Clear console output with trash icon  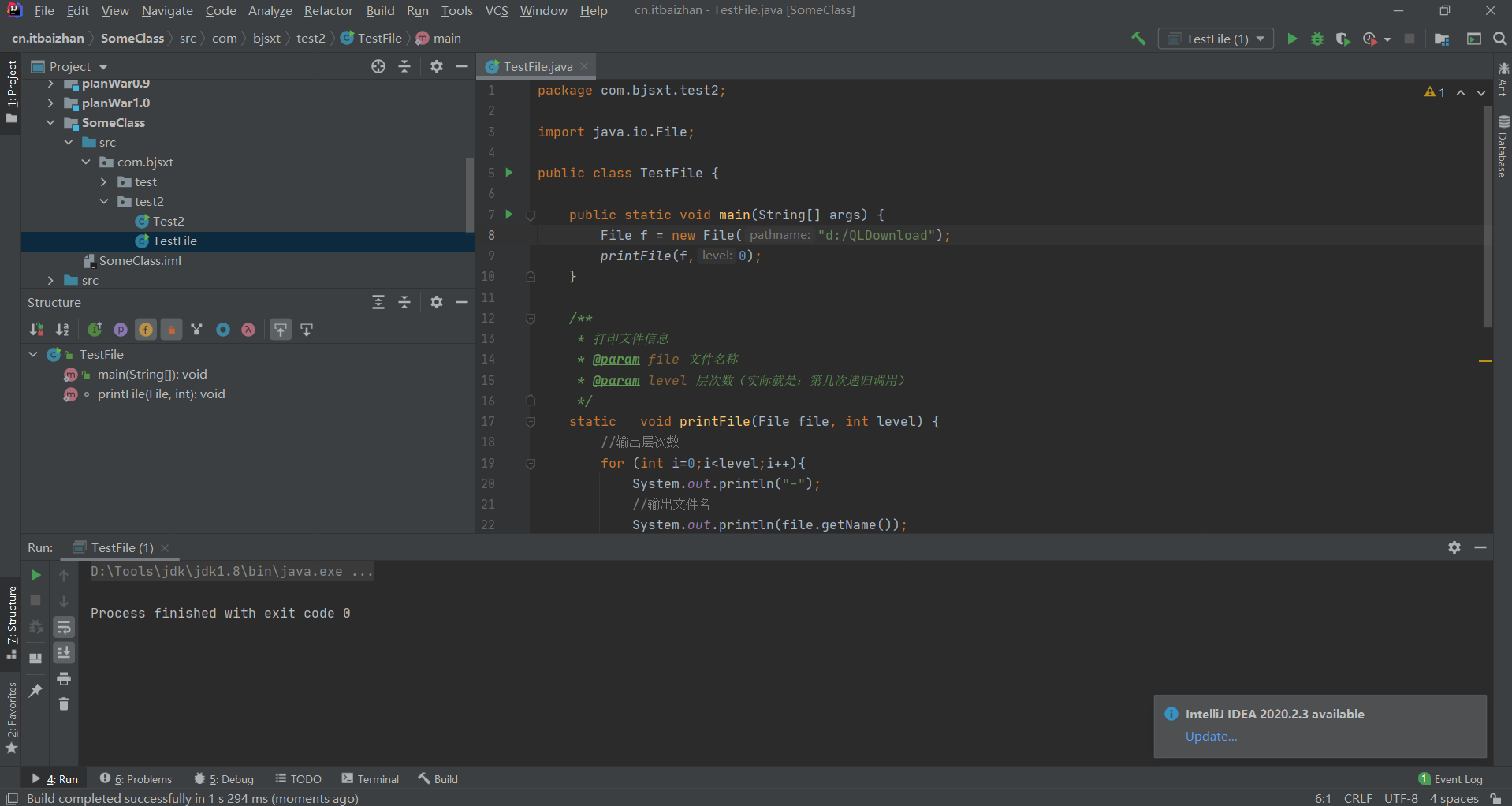pos(64,703)
